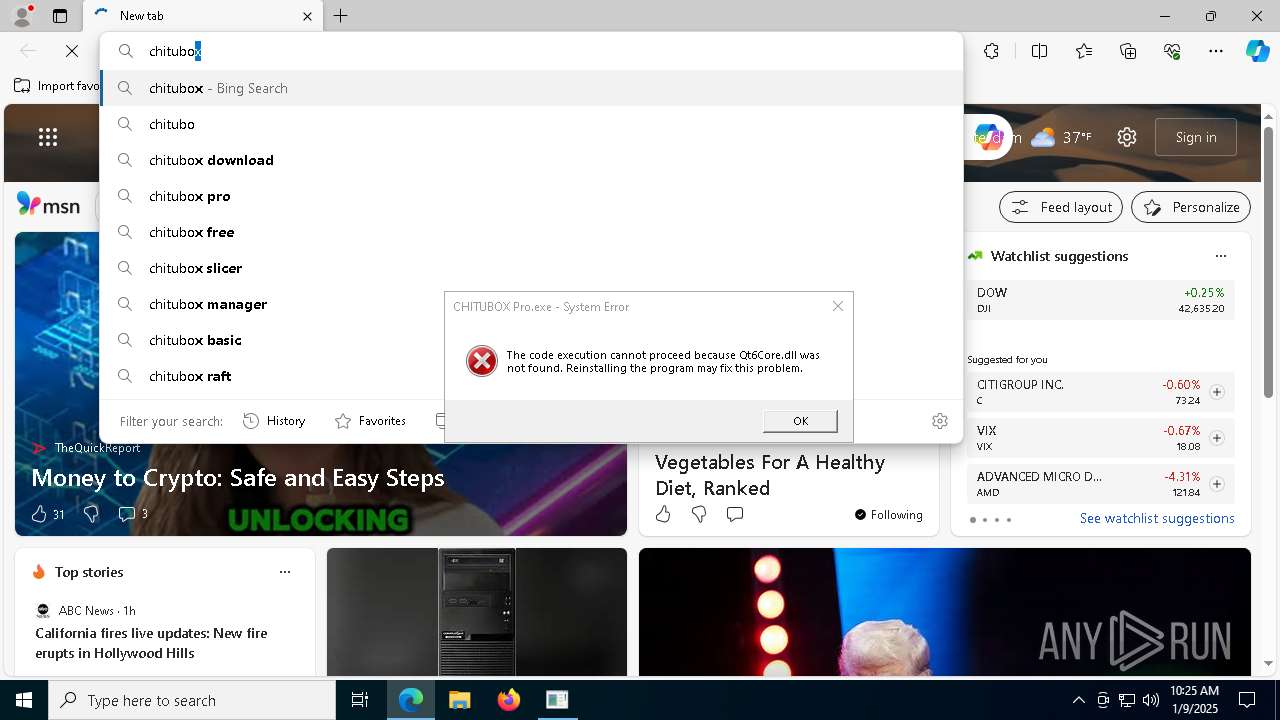Screen dimensions: 1280x720
Task: Click the taskbar search box
Action: pyautogui.click(x=192, y=700)
